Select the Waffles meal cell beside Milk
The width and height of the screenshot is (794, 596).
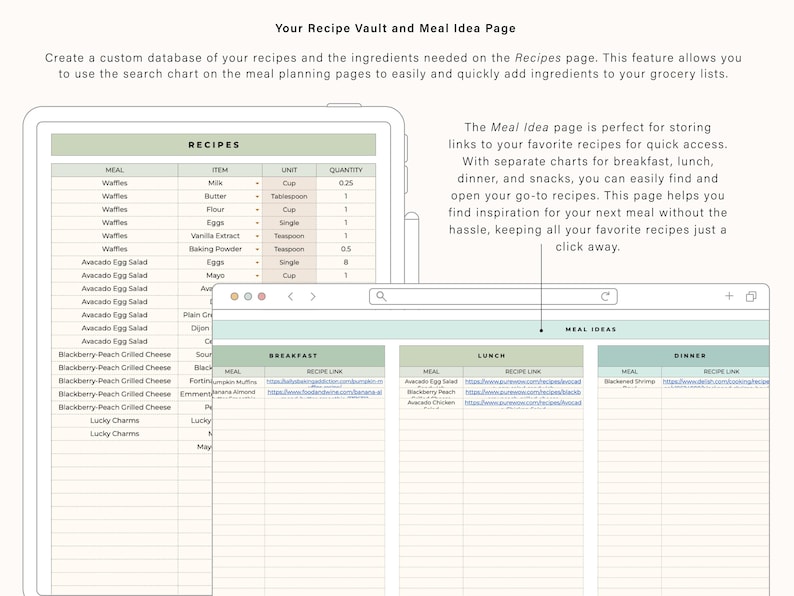click(x=114, y=183)
